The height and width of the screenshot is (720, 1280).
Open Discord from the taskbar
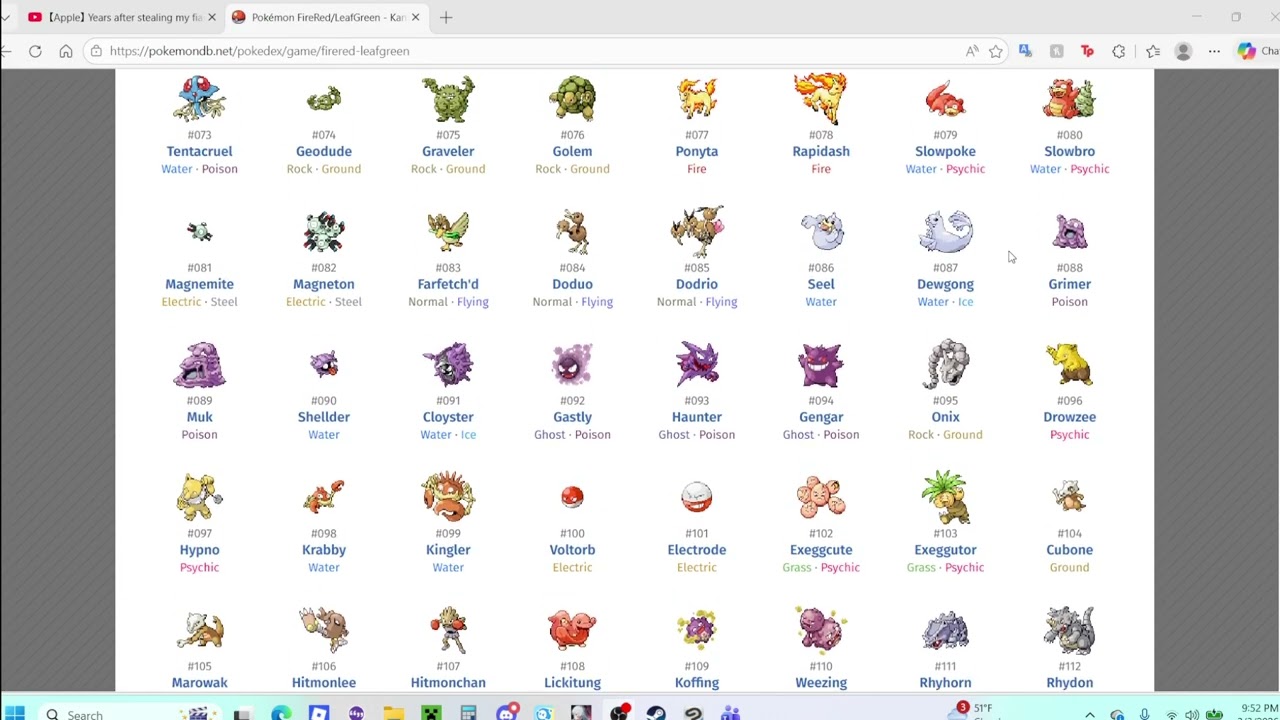tap(506, 713)
